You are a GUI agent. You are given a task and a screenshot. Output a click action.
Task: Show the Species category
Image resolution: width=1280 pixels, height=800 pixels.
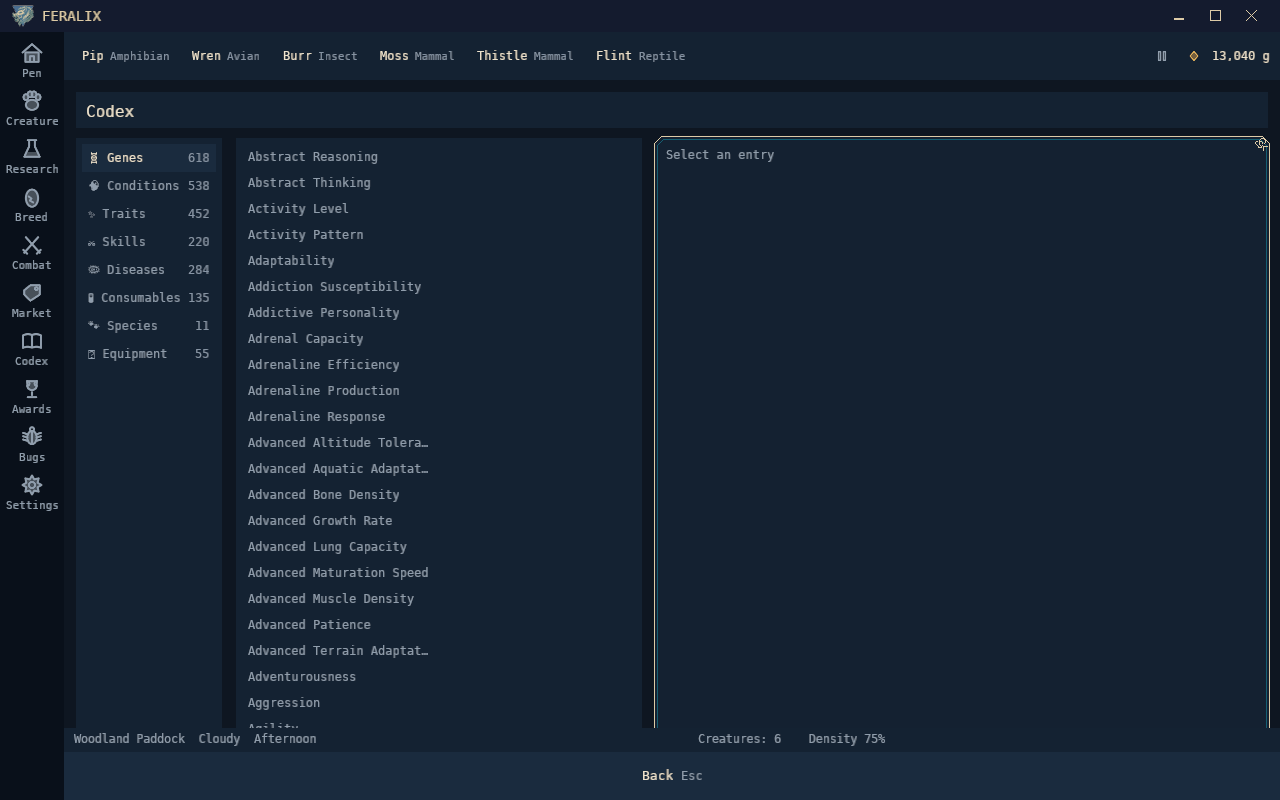point(149,326)
